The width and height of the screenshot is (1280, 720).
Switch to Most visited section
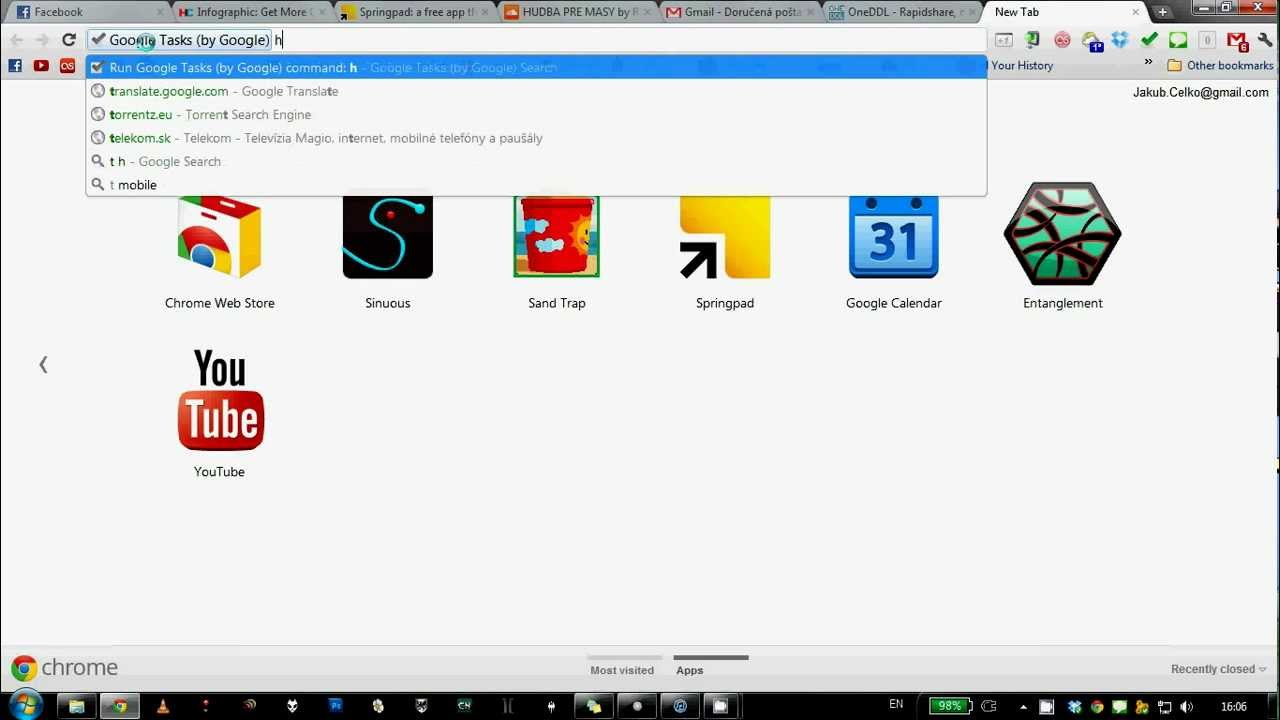pyautogui.click(x=622, y=670)
